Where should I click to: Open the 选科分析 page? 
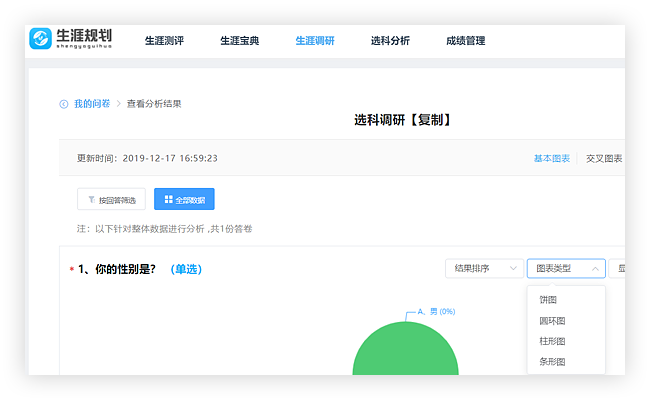point(390,41)
